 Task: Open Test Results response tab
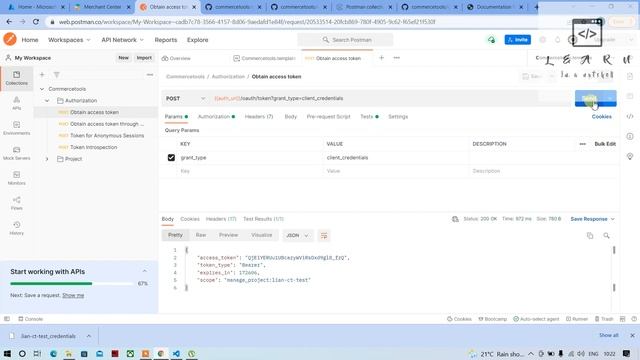(263, 219)
